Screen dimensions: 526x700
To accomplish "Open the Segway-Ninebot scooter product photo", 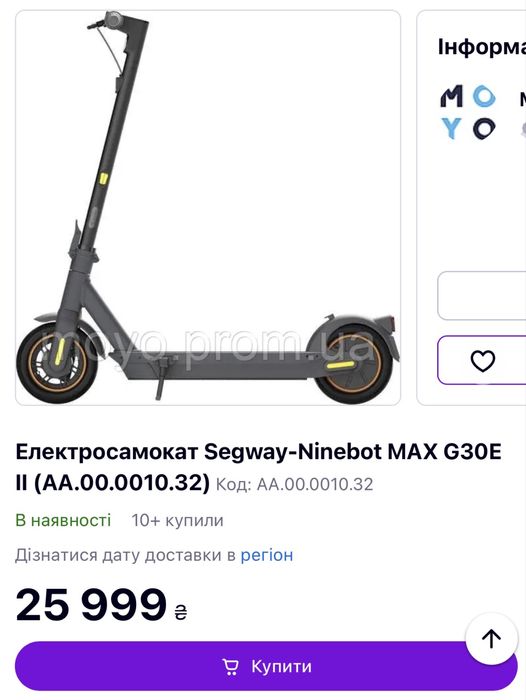I will pyautogui.click(x=208, y=208).
